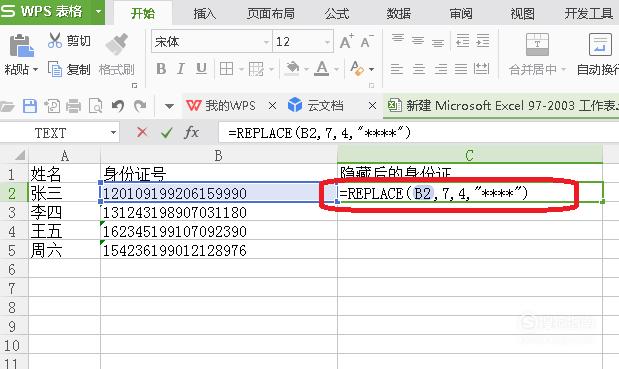This screenshot has height=369, width=619.
Task: Justify text alignment
Action: [461, 69]
